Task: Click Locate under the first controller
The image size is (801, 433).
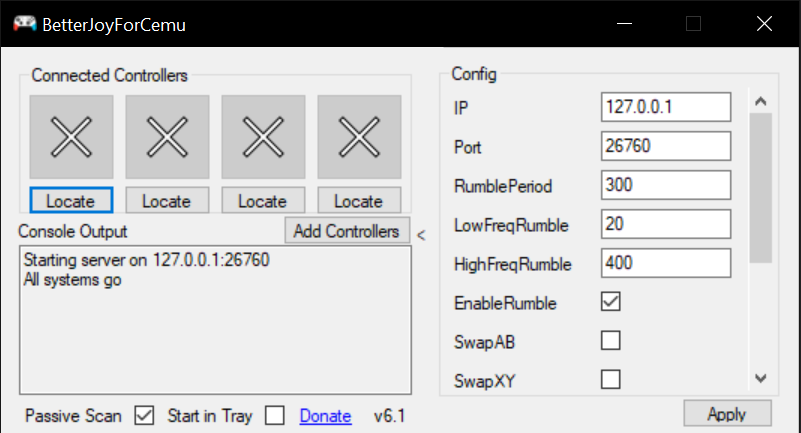Action: (x=72, y=200)
